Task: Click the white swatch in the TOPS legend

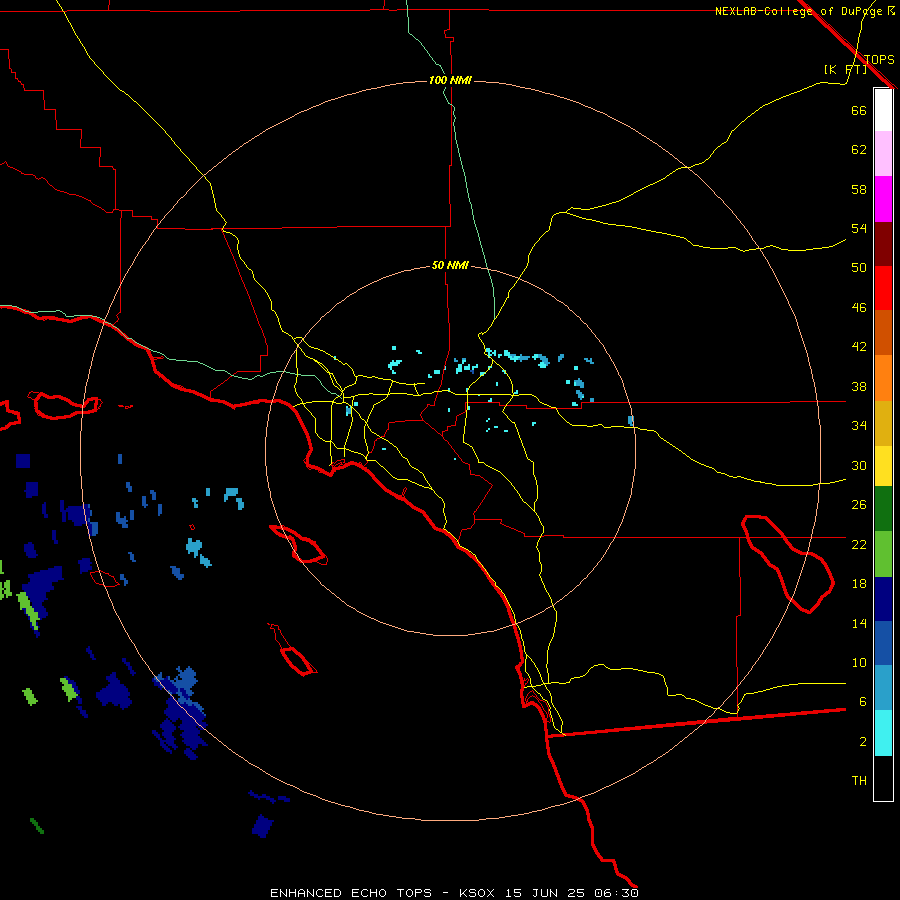Action: [883, 110]
